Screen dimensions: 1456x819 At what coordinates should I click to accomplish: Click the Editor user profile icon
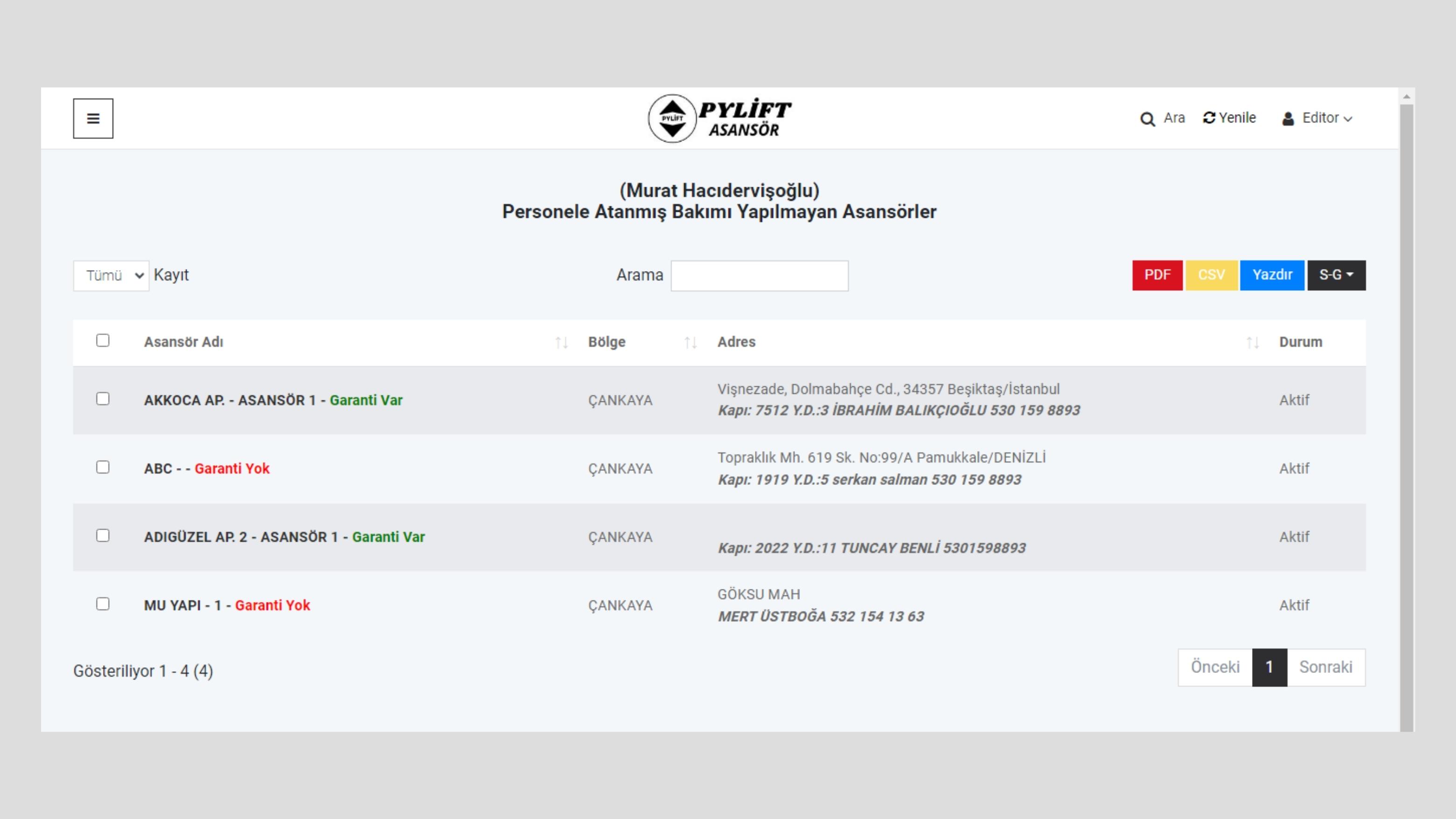(x=1288, y=119)
